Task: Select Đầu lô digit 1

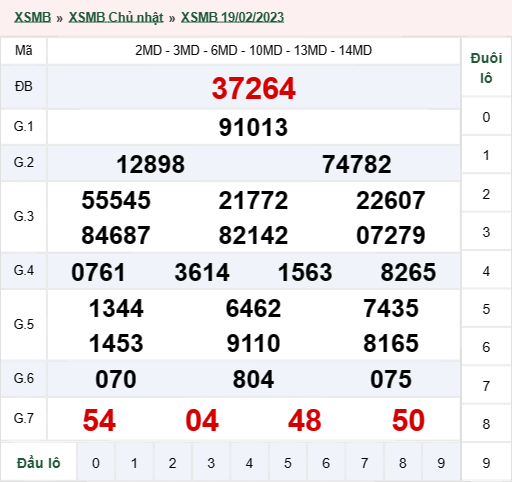Action: pyautogui.click(x=134, y=463)
